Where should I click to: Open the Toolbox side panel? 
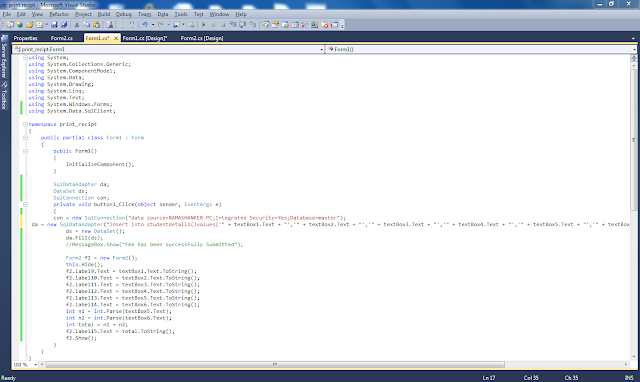pos(4,96)
